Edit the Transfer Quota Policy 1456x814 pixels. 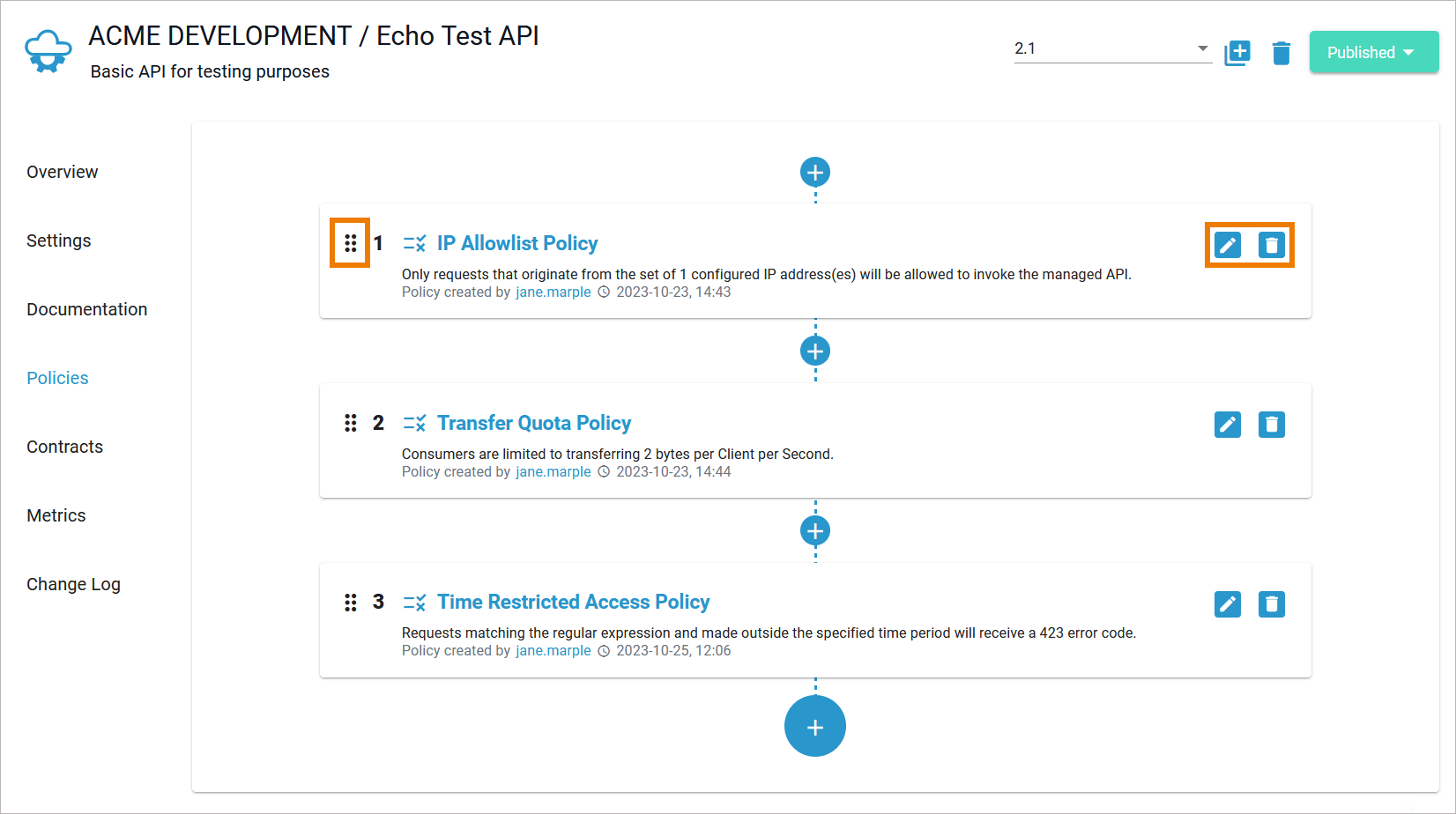point(1227,424)
